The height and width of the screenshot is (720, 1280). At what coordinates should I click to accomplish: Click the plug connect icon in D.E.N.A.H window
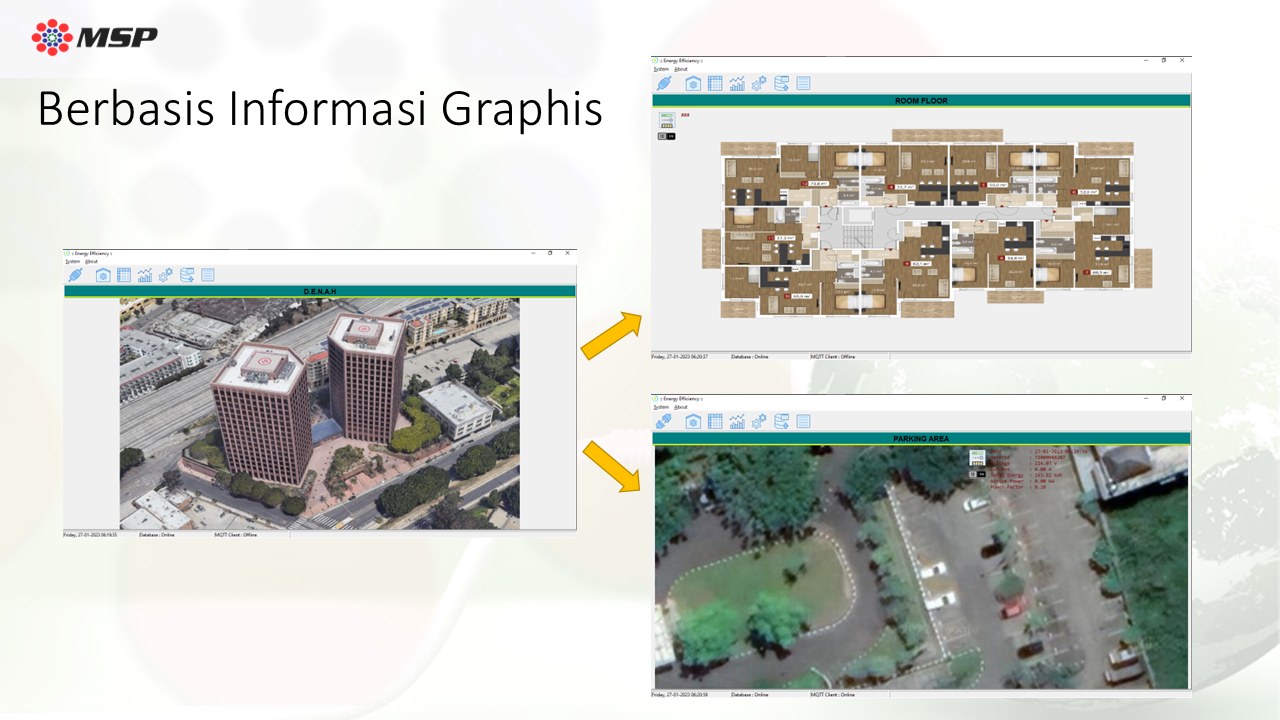pyautogui.click(x=75, y=275)
